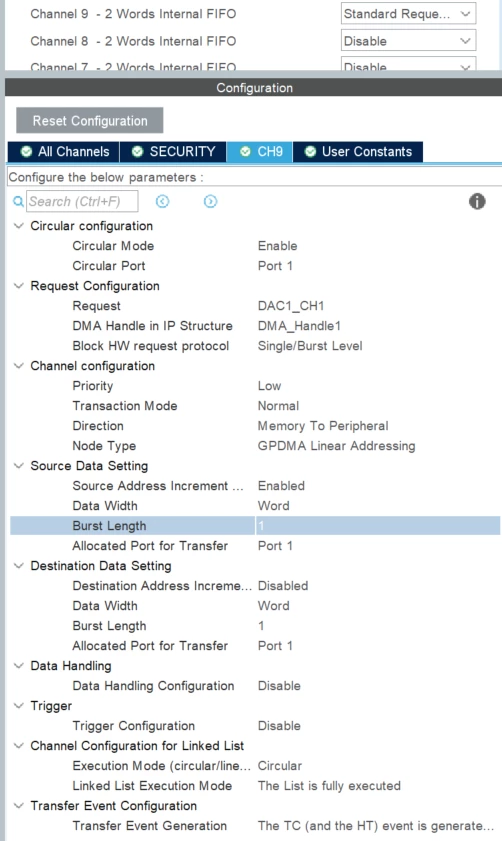Open the Channel 9 request dropdown
Screen dimensions: 502x841
pyautogui.click(x=408, y=14)
